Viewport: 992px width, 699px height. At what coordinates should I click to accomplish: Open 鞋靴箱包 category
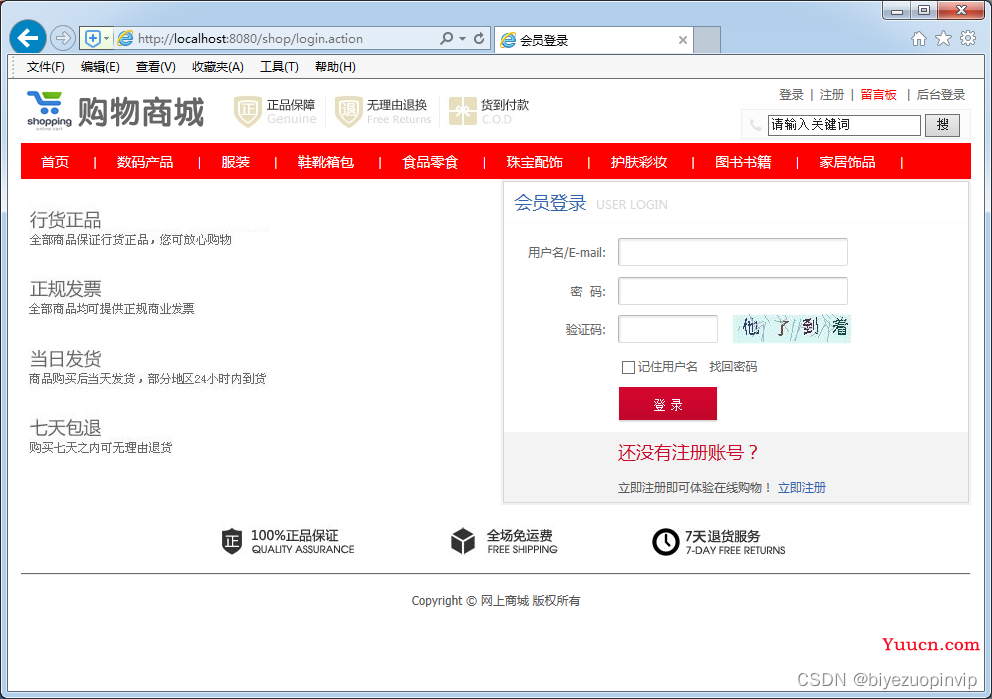326,162
